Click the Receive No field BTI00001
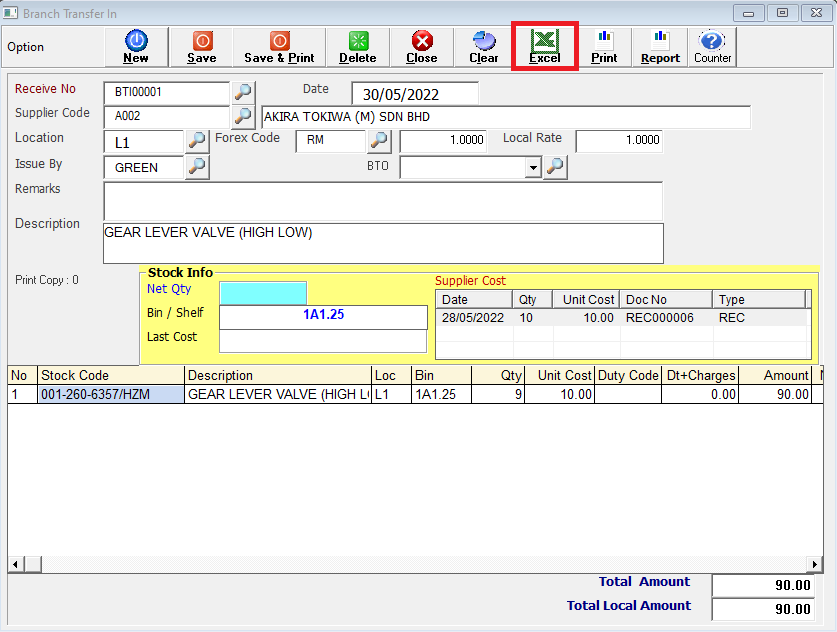 coord(167,92)
